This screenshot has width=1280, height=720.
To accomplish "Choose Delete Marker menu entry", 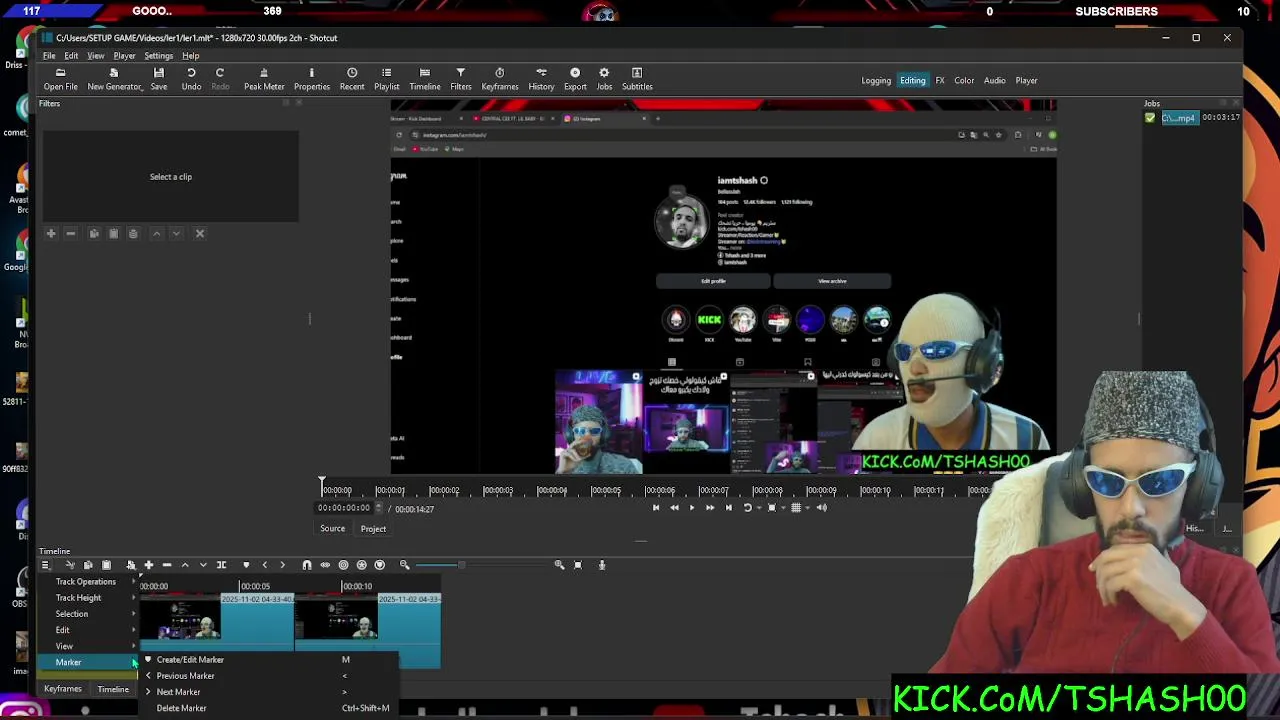I will [x=268, y=708].
